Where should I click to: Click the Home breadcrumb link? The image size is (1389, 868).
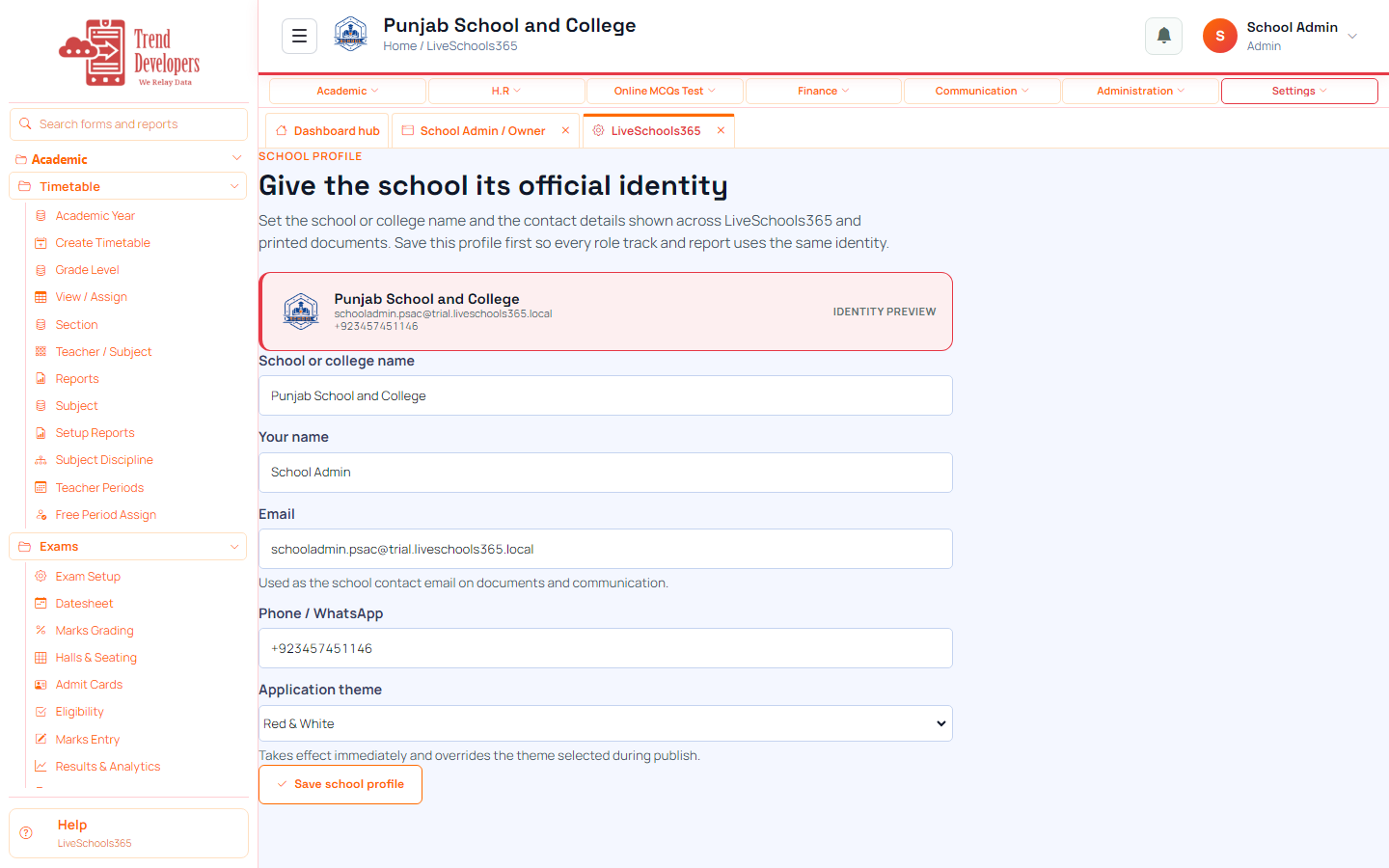(x=399, y=45)
